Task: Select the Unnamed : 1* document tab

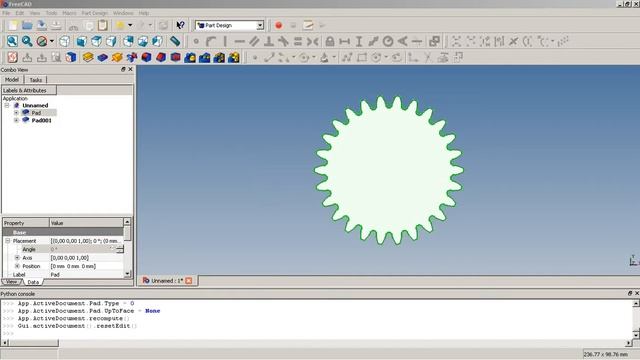Action: (167, 281)
